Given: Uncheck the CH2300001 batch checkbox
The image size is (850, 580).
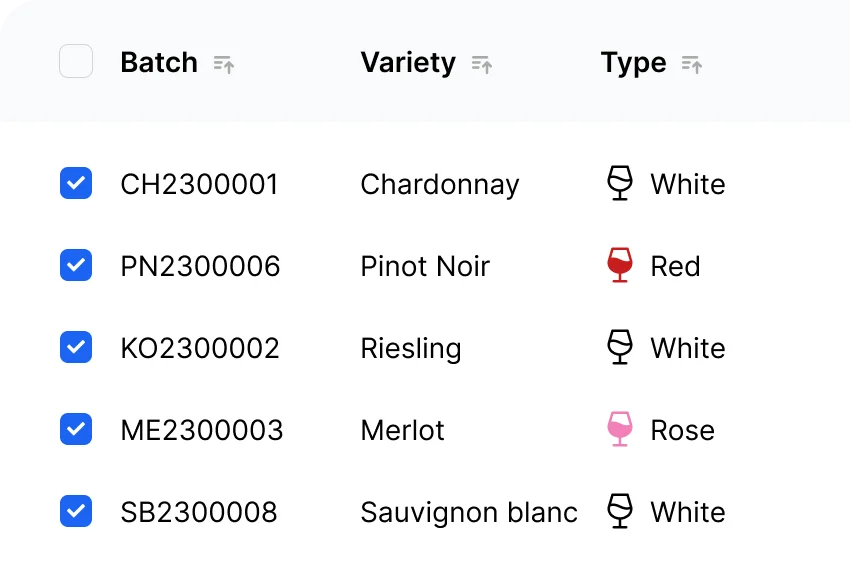Looking at the screenshot, I should point(76,183).
